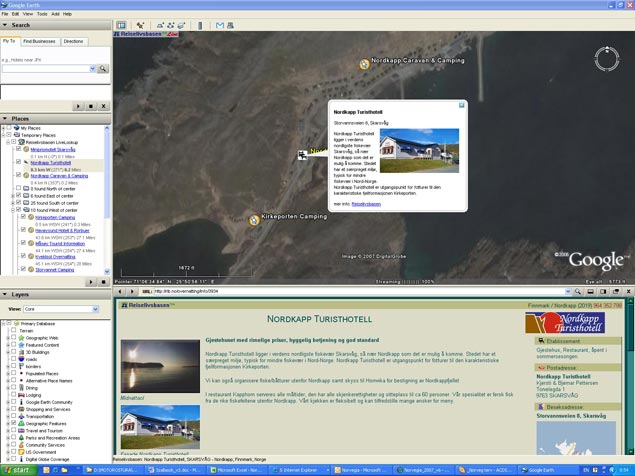Viewport: 635px width, 476px height.
Task: Click the magnifier icon right of URL bar
Action: pos(578,291)
